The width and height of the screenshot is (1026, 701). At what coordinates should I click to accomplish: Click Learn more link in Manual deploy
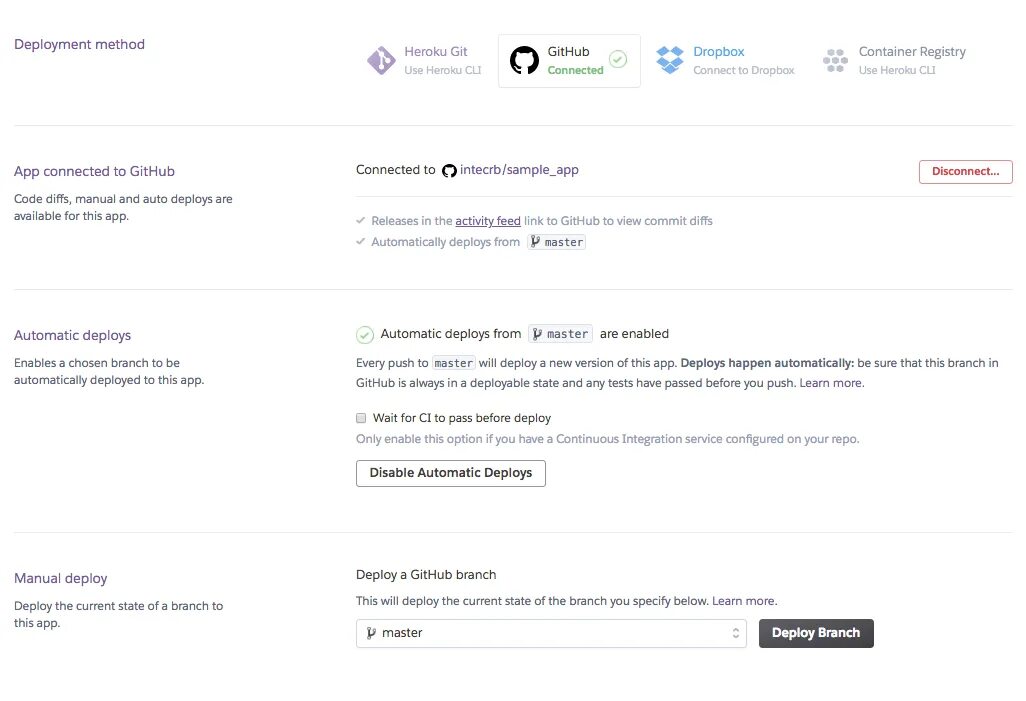pyautogui.click(x=744, y=601)
